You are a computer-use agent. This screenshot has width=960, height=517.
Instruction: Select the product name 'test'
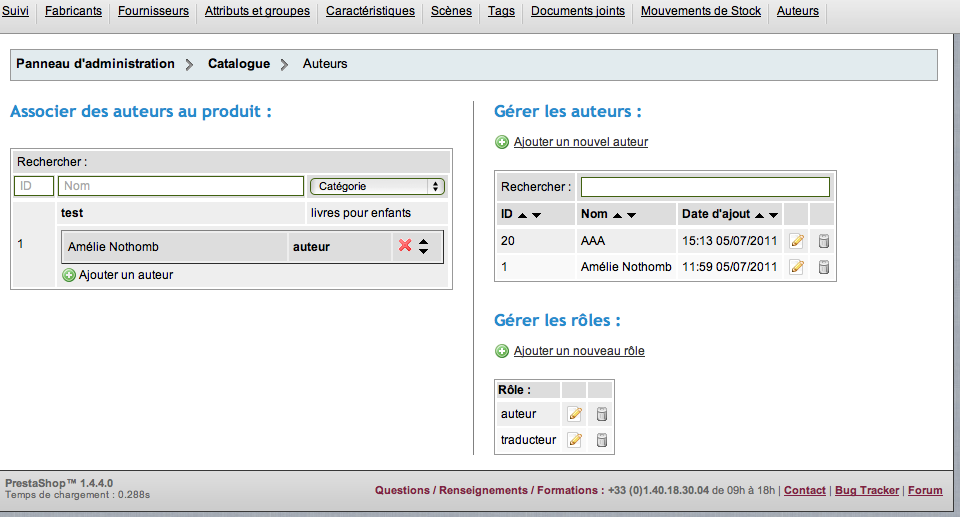tap(72, 213)
